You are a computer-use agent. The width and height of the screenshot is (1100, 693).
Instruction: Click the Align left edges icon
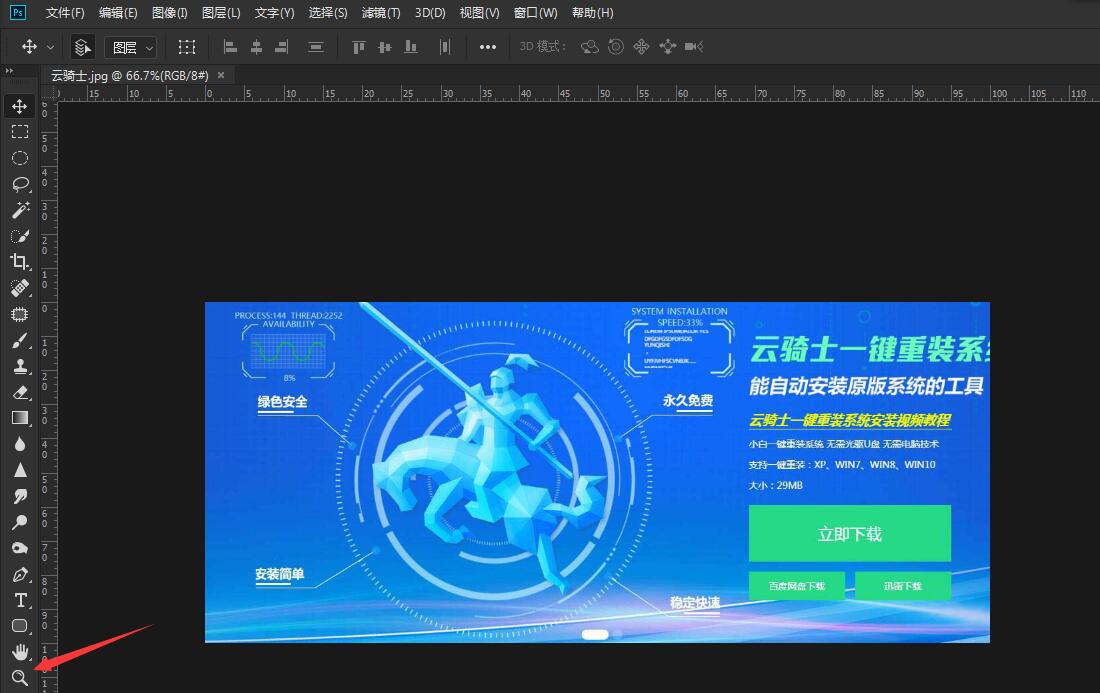click(229, 46)
